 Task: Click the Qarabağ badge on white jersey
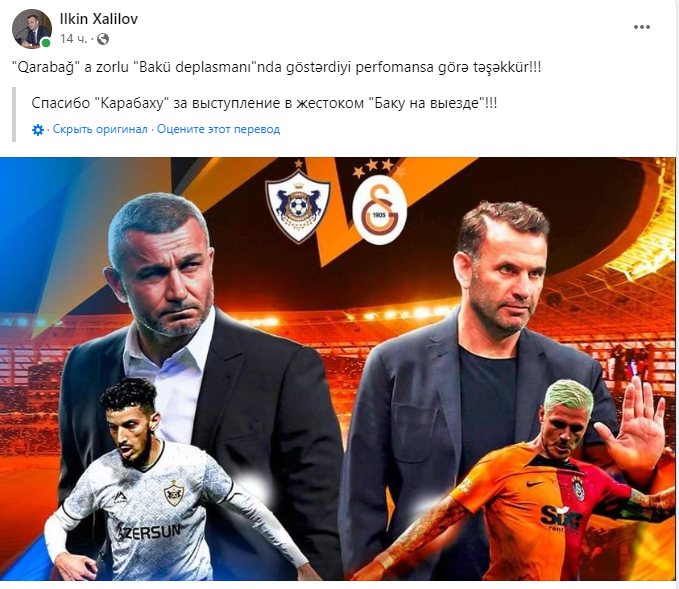[x=174, y=493]
